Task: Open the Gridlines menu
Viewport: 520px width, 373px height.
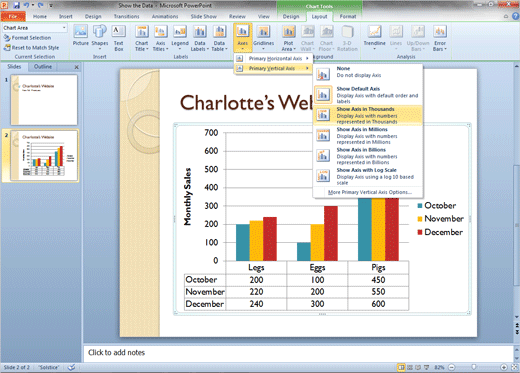Action: (x=263, y=38)
